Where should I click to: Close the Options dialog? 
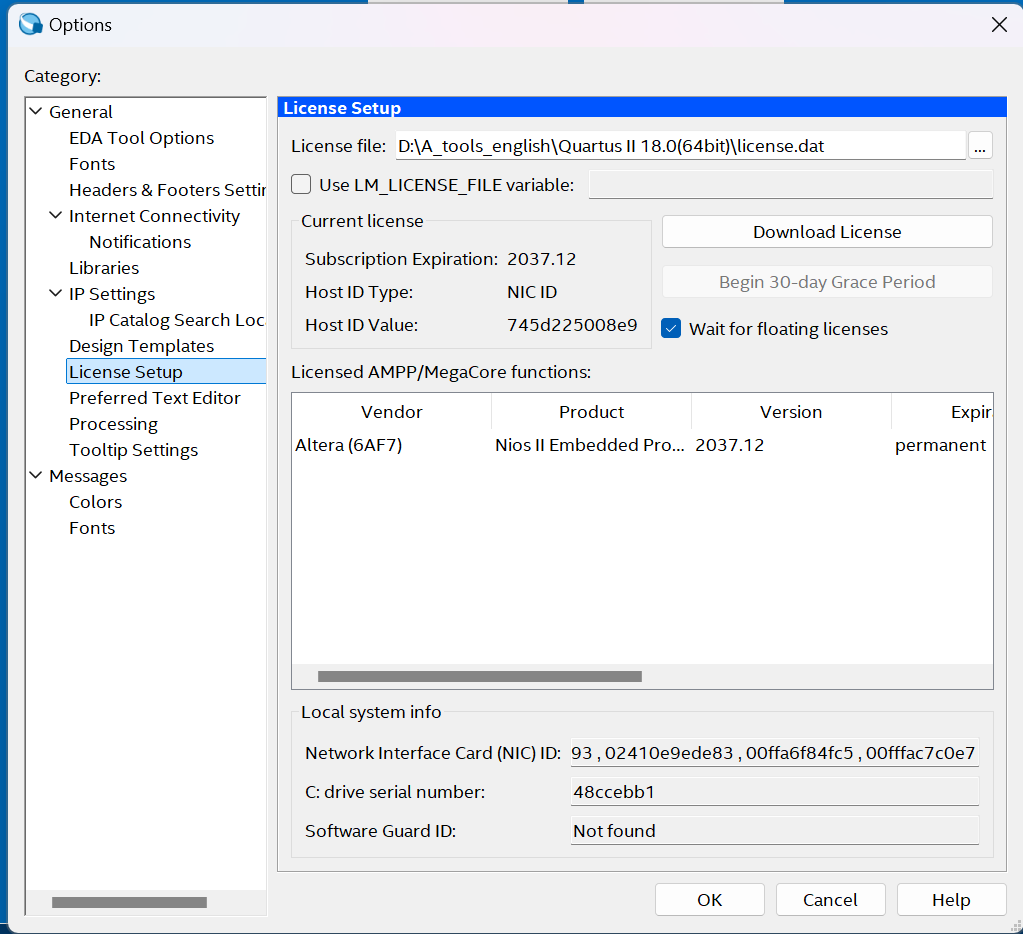(x=999, y=25)
